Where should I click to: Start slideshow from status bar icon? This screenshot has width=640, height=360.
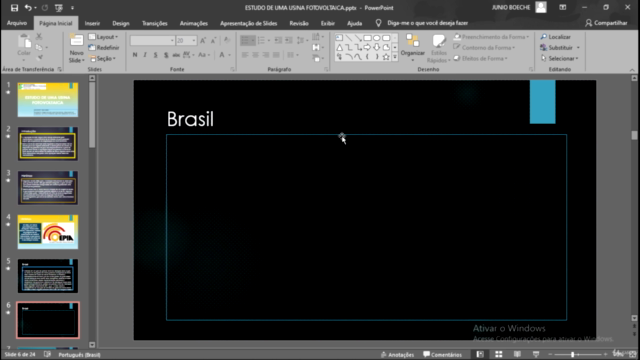536,354
